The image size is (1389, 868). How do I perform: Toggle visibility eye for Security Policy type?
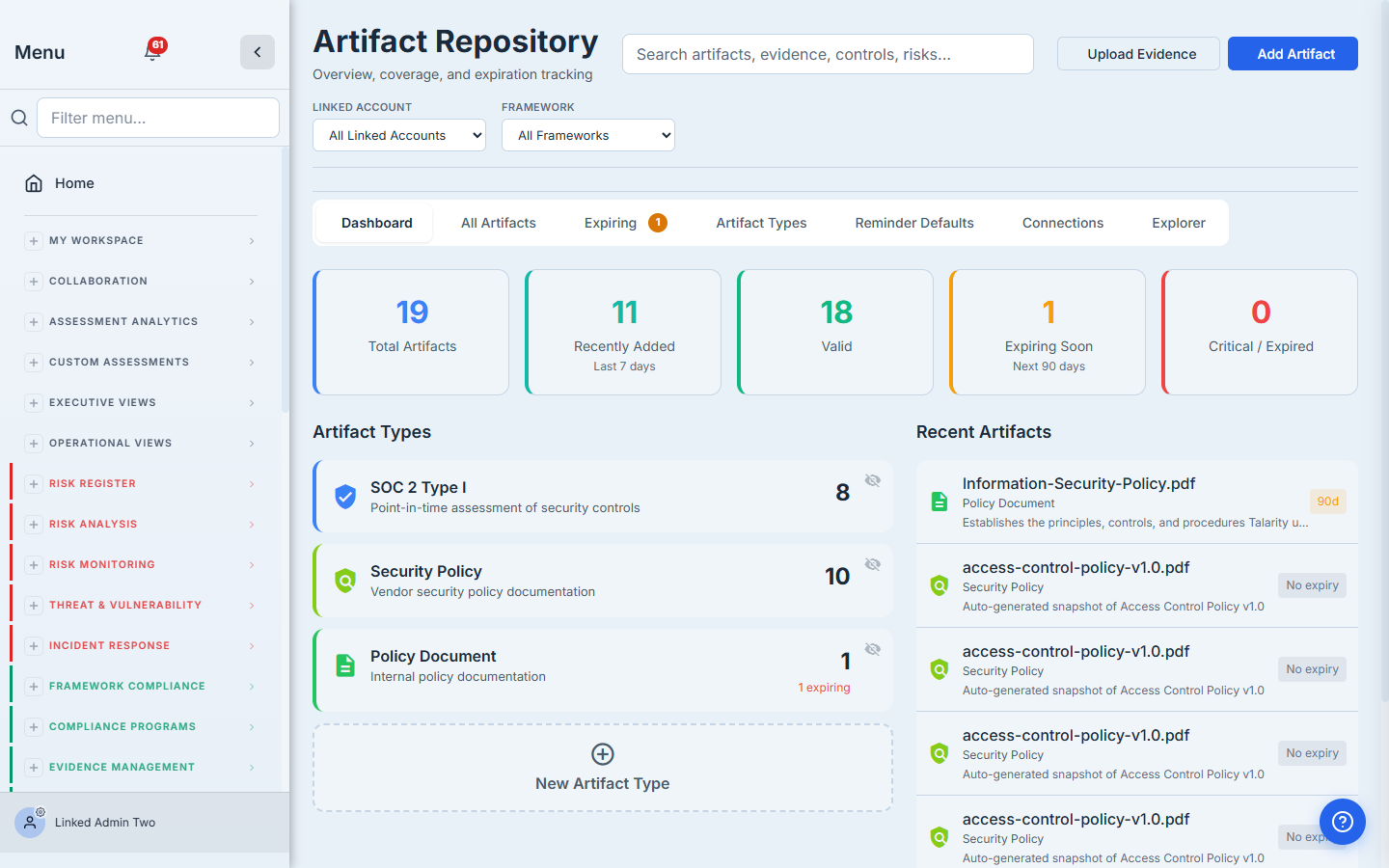click(x=873, y=564)
